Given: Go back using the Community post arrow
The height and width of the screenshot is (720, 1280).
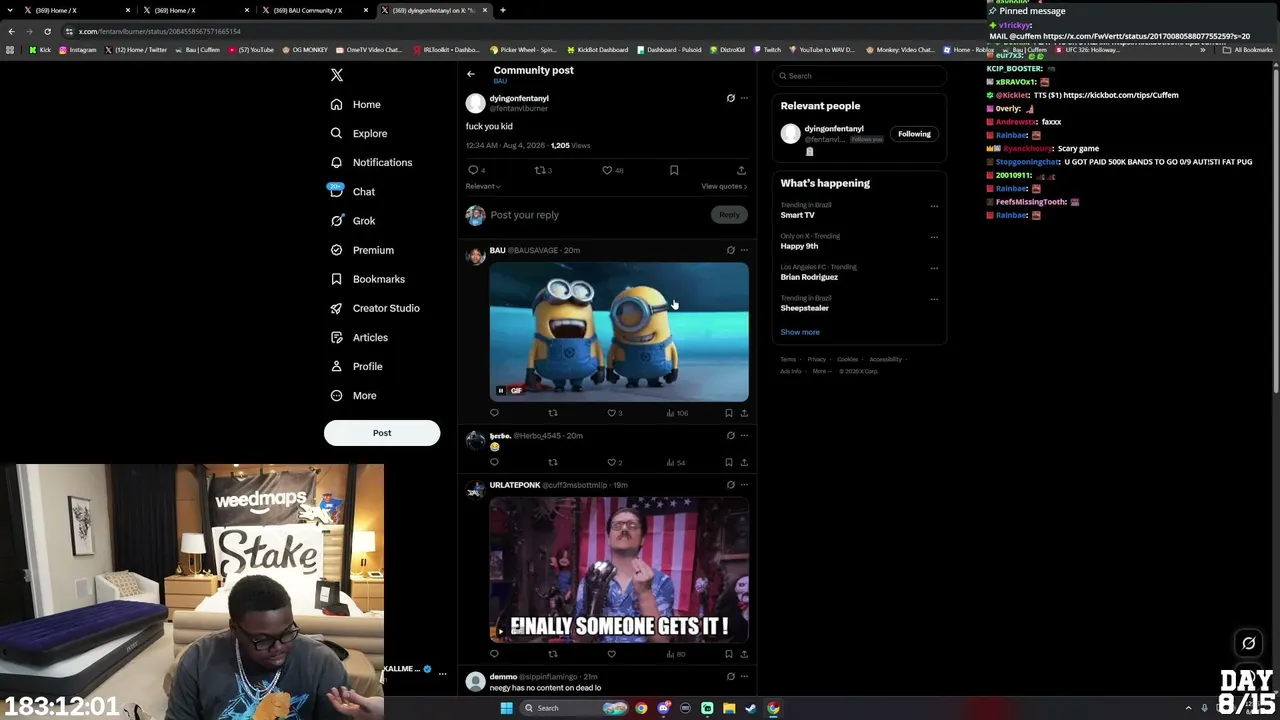Looking at the screenshot, I should pos(471,74).
